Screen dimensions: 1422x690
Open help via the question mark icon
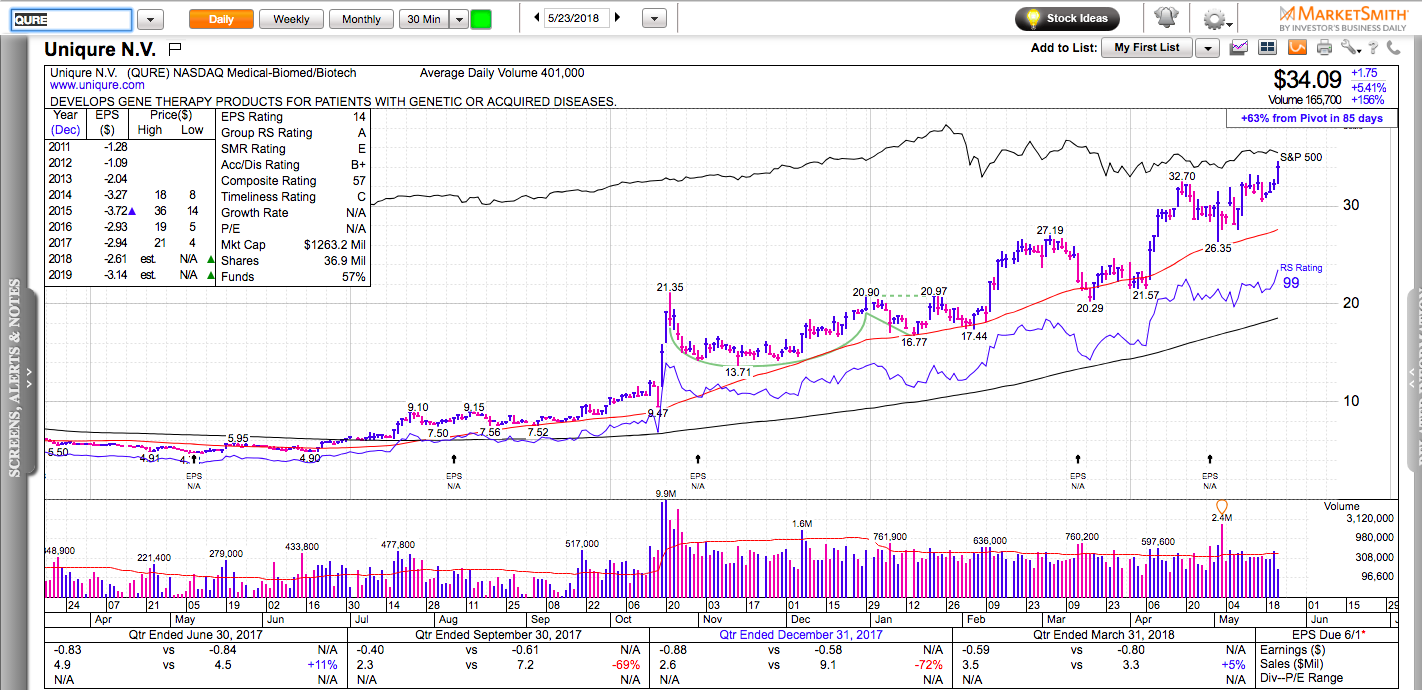1375,47
